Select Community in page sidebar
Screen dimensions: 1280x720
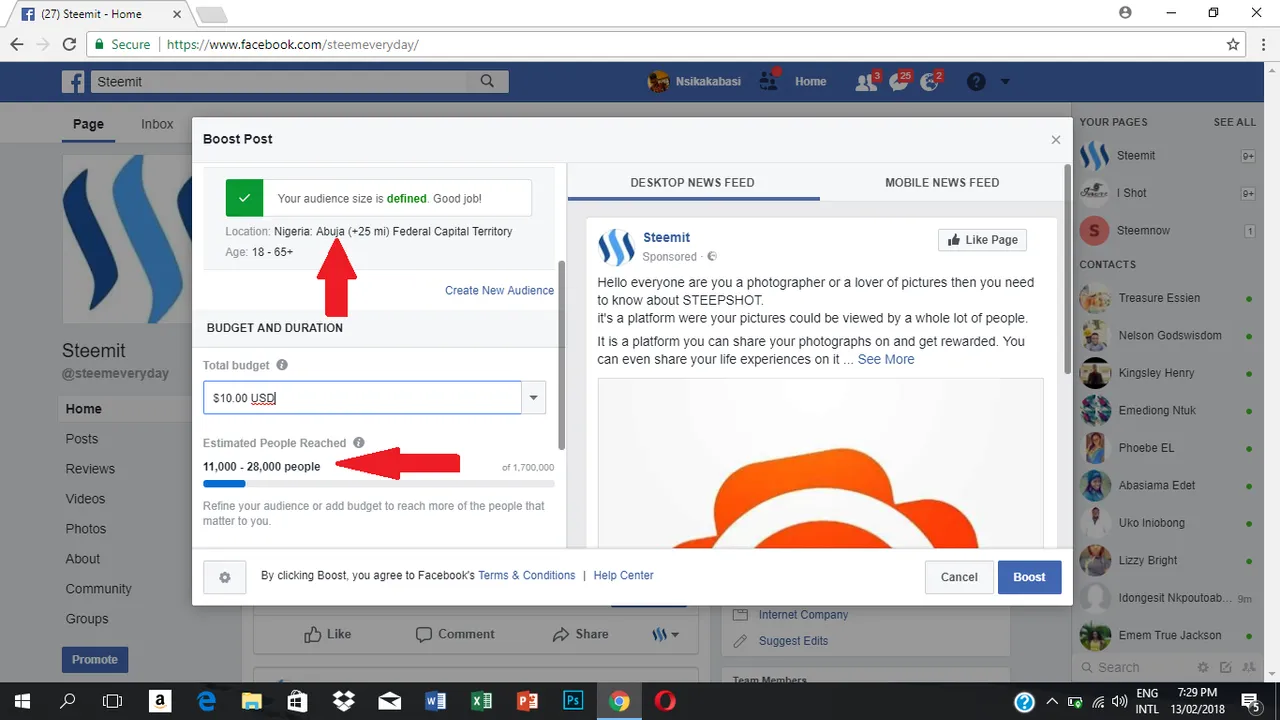pos(98,589)
